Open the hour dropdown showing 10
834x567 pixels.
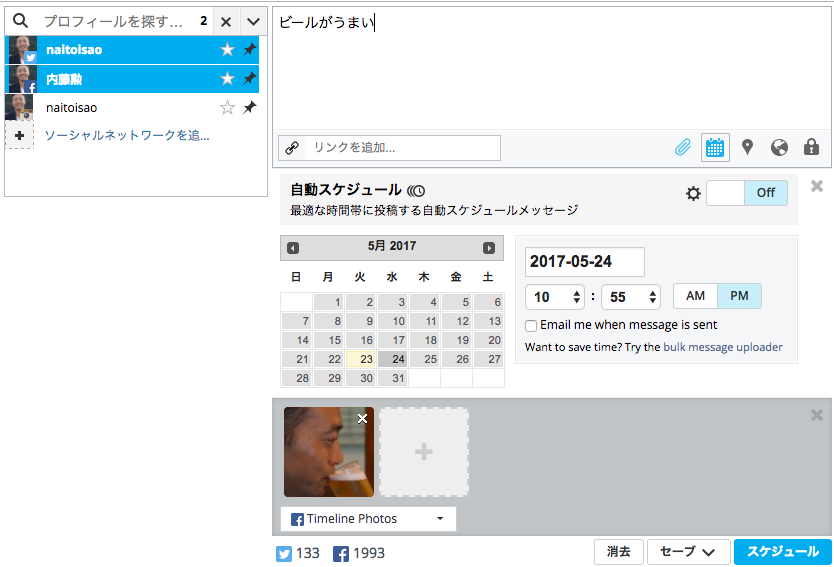555,297
